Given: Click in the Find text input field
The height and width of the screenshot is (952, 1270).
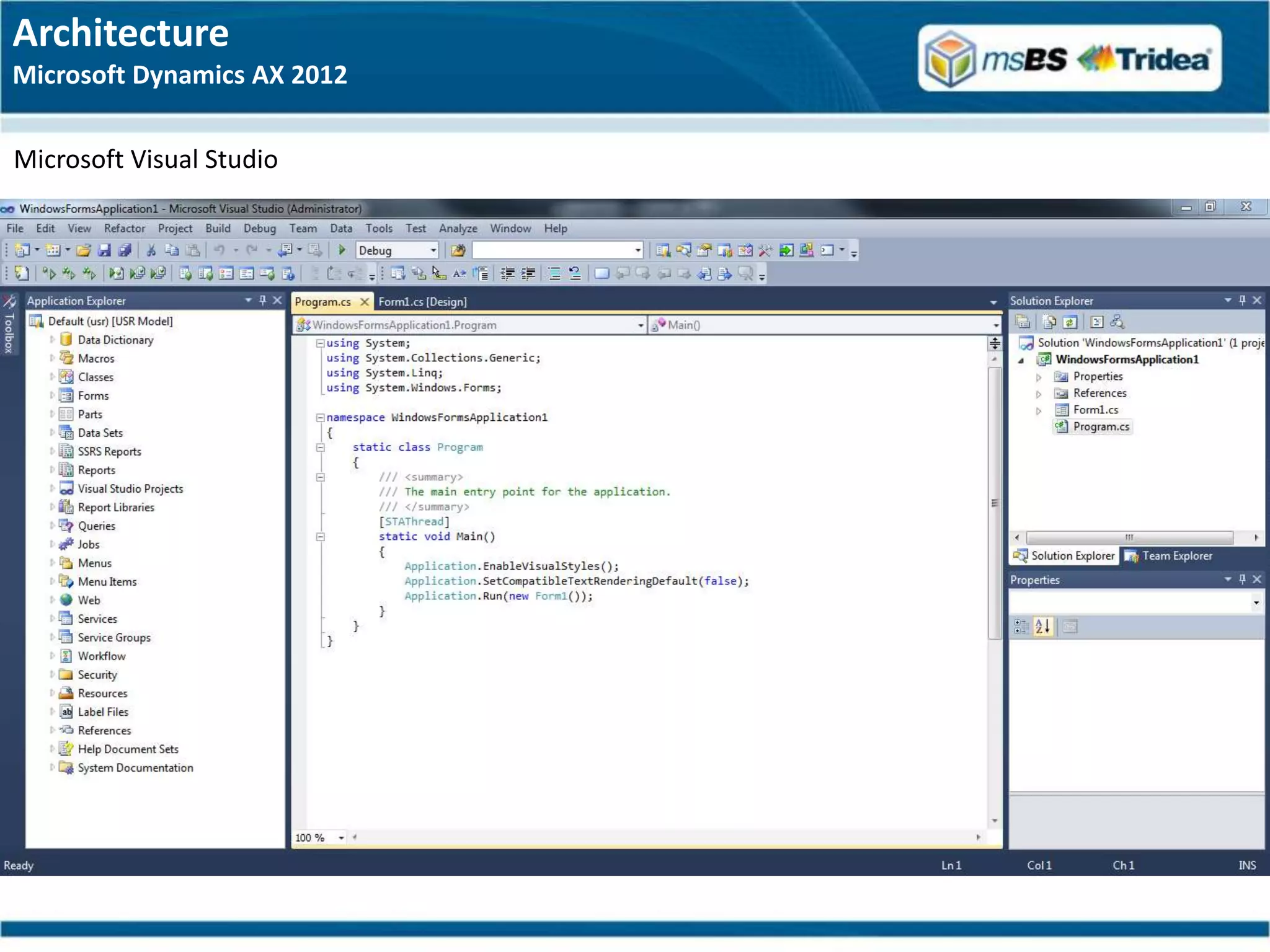Looking at the screenshot, I should pos(552,250).
